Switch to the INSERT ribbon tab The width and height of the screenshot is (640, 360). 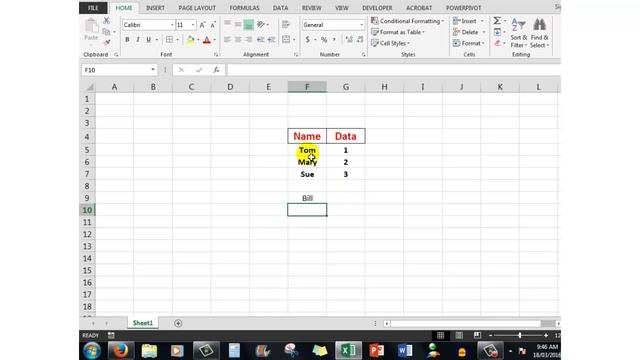[155, 8]
